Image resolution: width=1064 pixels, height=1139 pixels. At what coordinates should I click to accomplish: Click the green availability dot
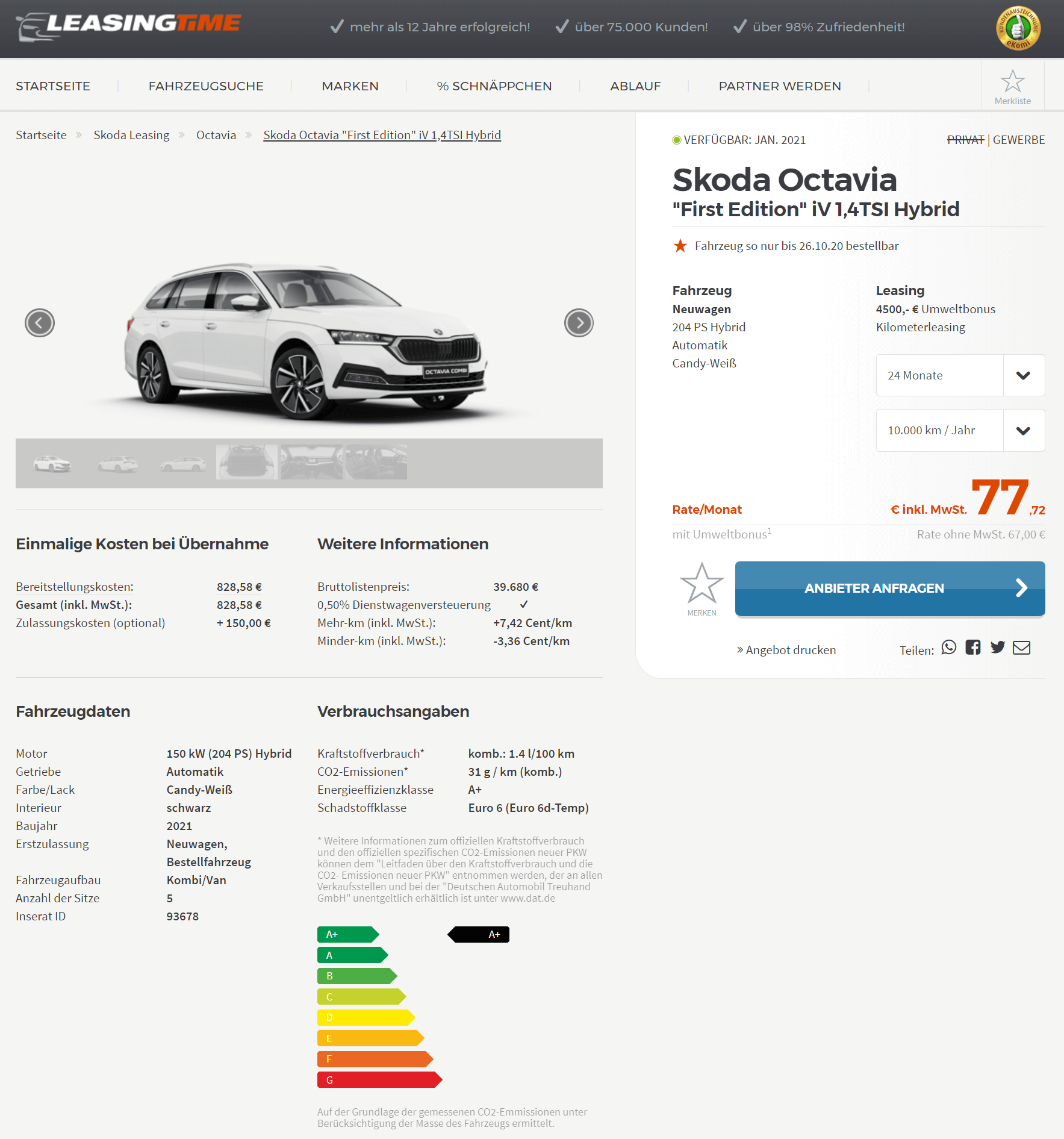(x=677, y=140)
